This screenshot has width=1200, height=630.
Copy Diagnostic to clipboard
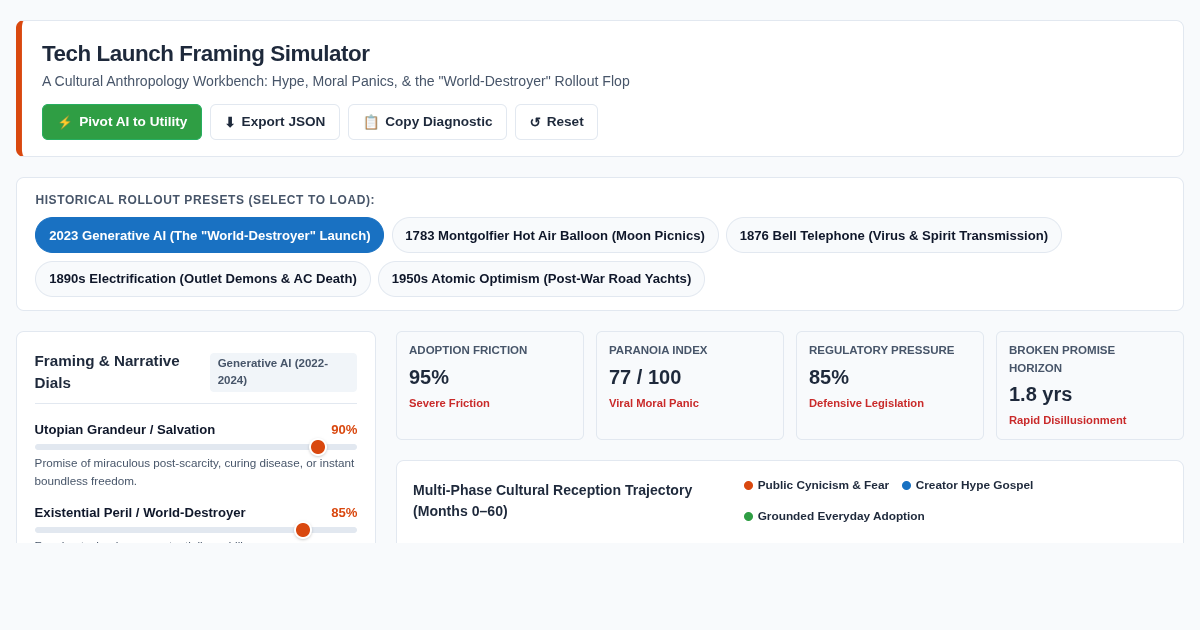(427, 122)
